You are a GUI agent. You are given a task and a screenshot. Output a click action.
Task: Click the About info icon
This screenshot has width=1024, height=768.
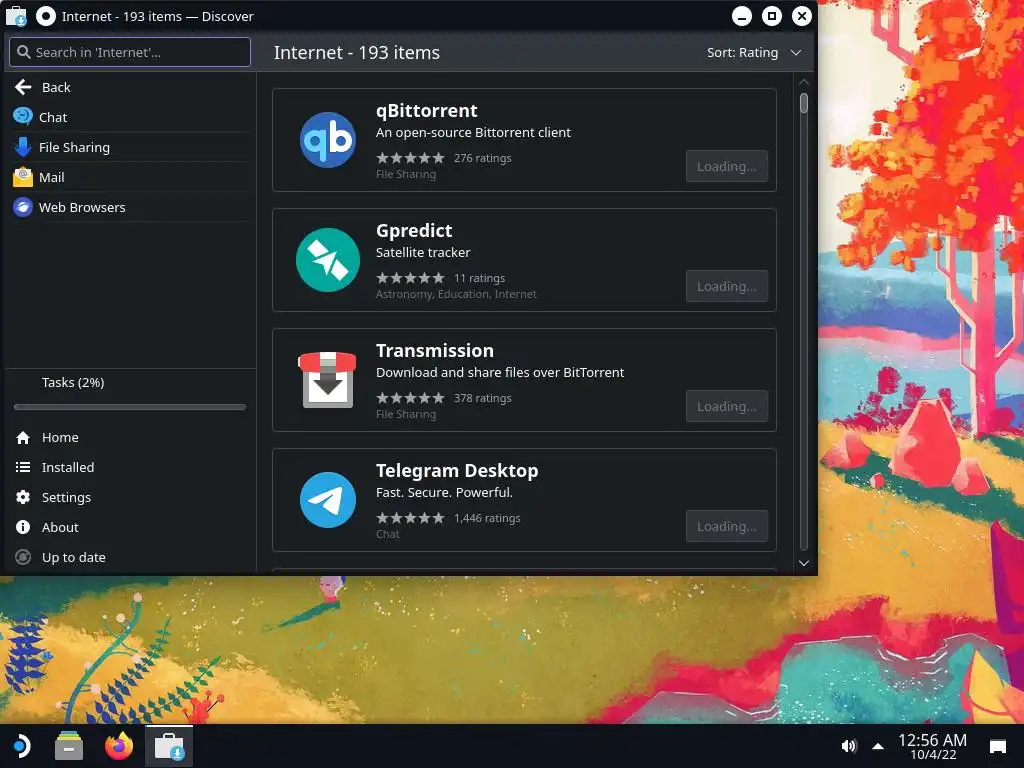(x=23, y=528)
